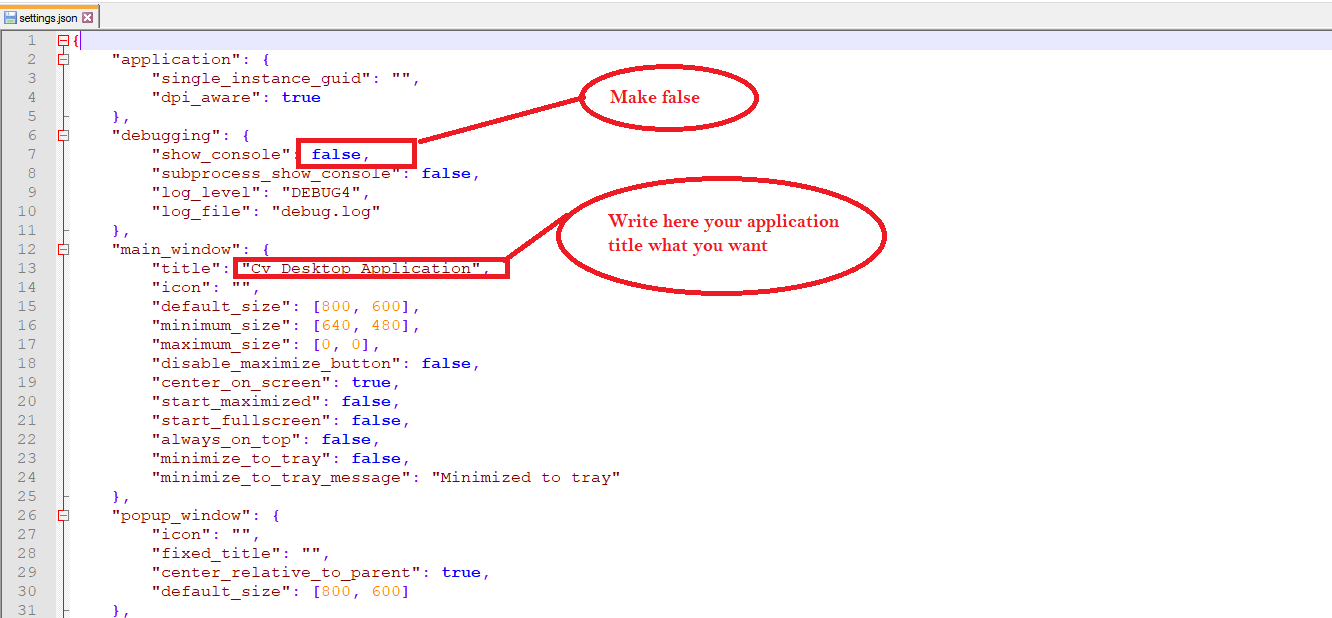Select the settings.json file tab

coord(48,18)
